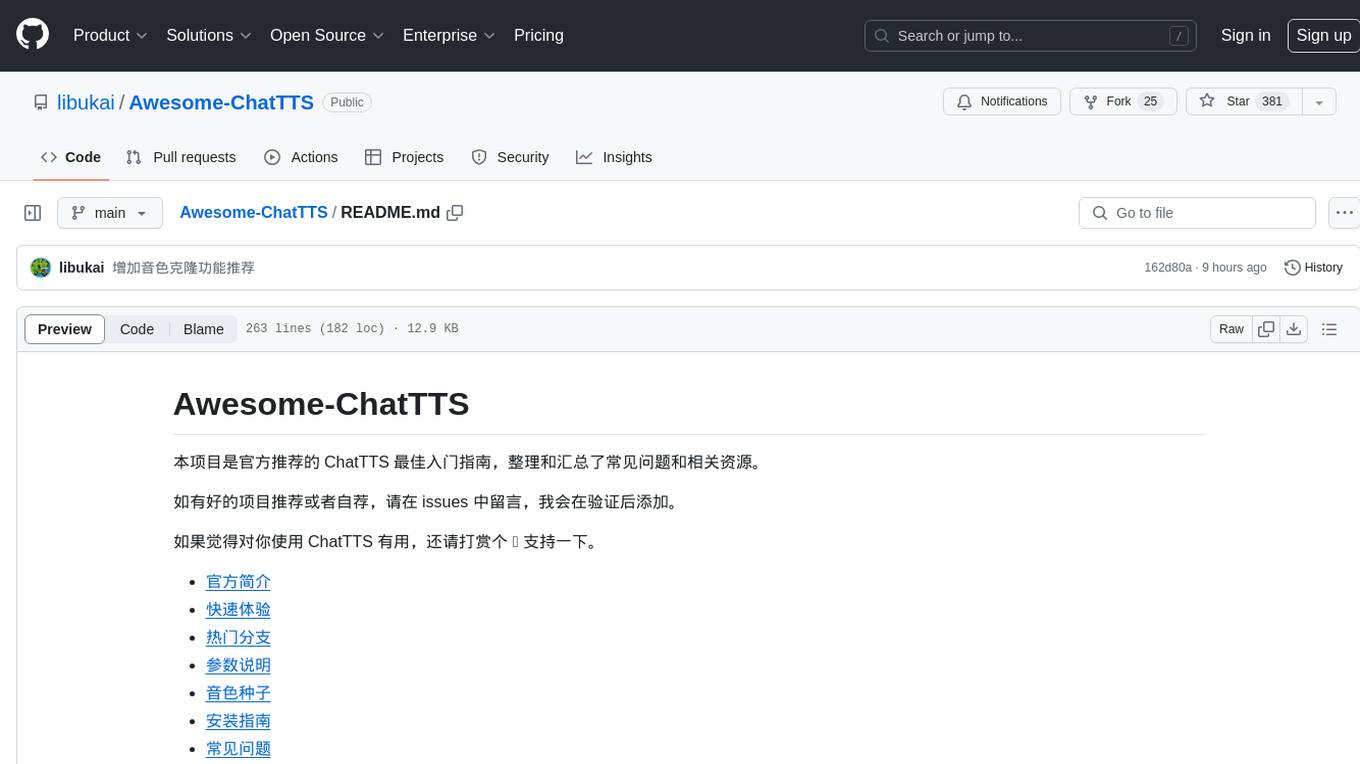
Task: Open the document outline
Action: 1329,329
